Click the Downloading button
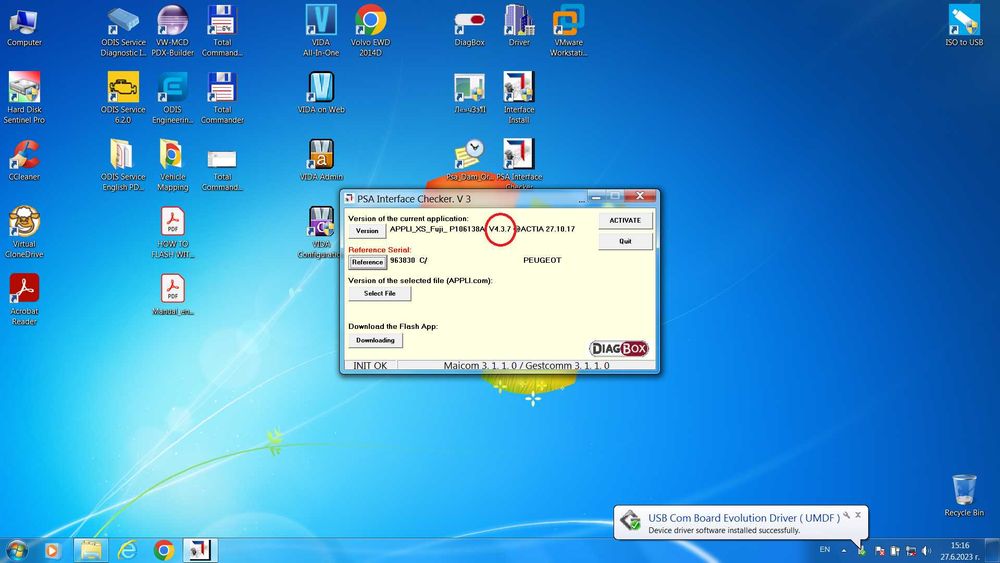This screenshot has width=1000, height=563. click(375, 340)
